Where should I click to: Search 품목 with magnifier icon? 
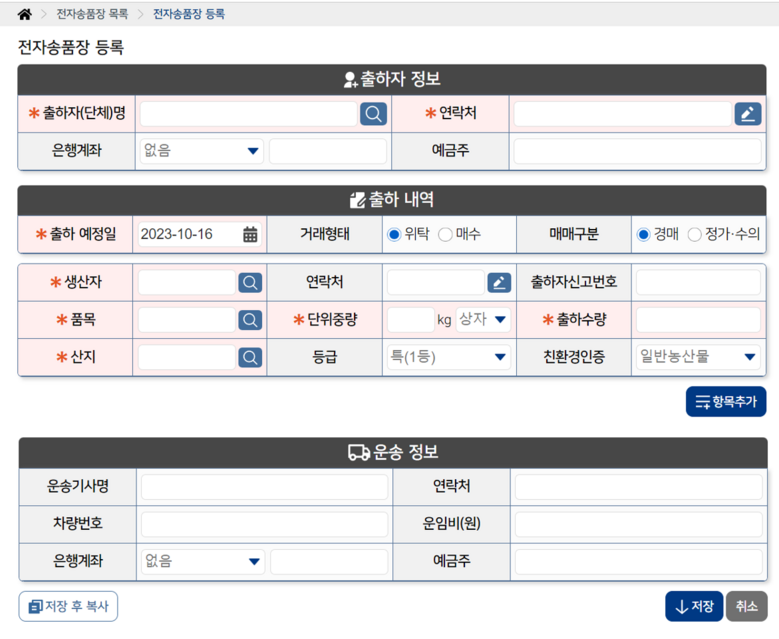click(250, 320)
